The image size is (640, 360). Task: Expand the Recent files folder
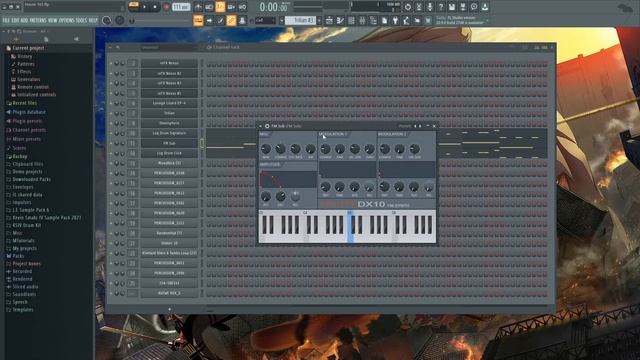(x=24, y=103)
